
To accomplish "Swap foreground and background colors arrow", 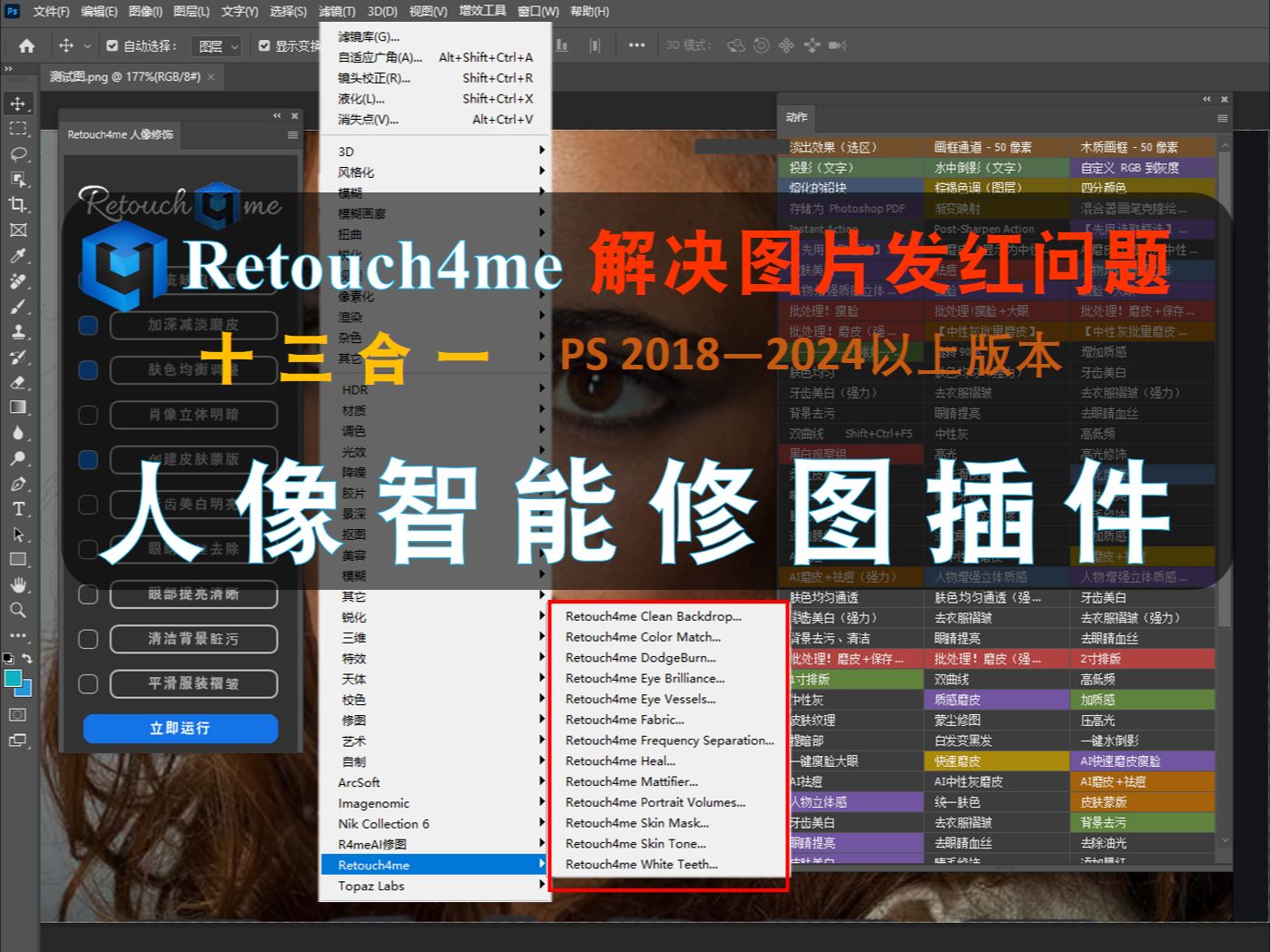I will pyautogui.click(x=27, y=659).
